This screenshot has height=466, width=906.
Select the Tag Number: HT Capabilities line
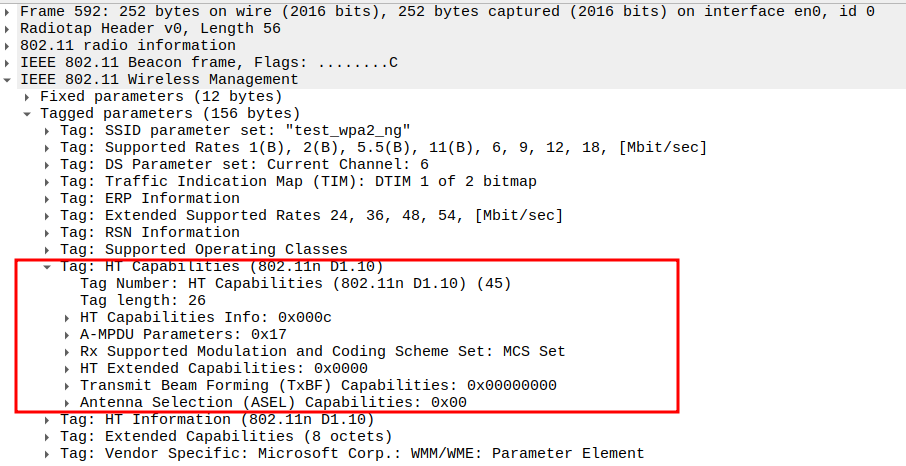pyautogui.click(x=295, y=283)
